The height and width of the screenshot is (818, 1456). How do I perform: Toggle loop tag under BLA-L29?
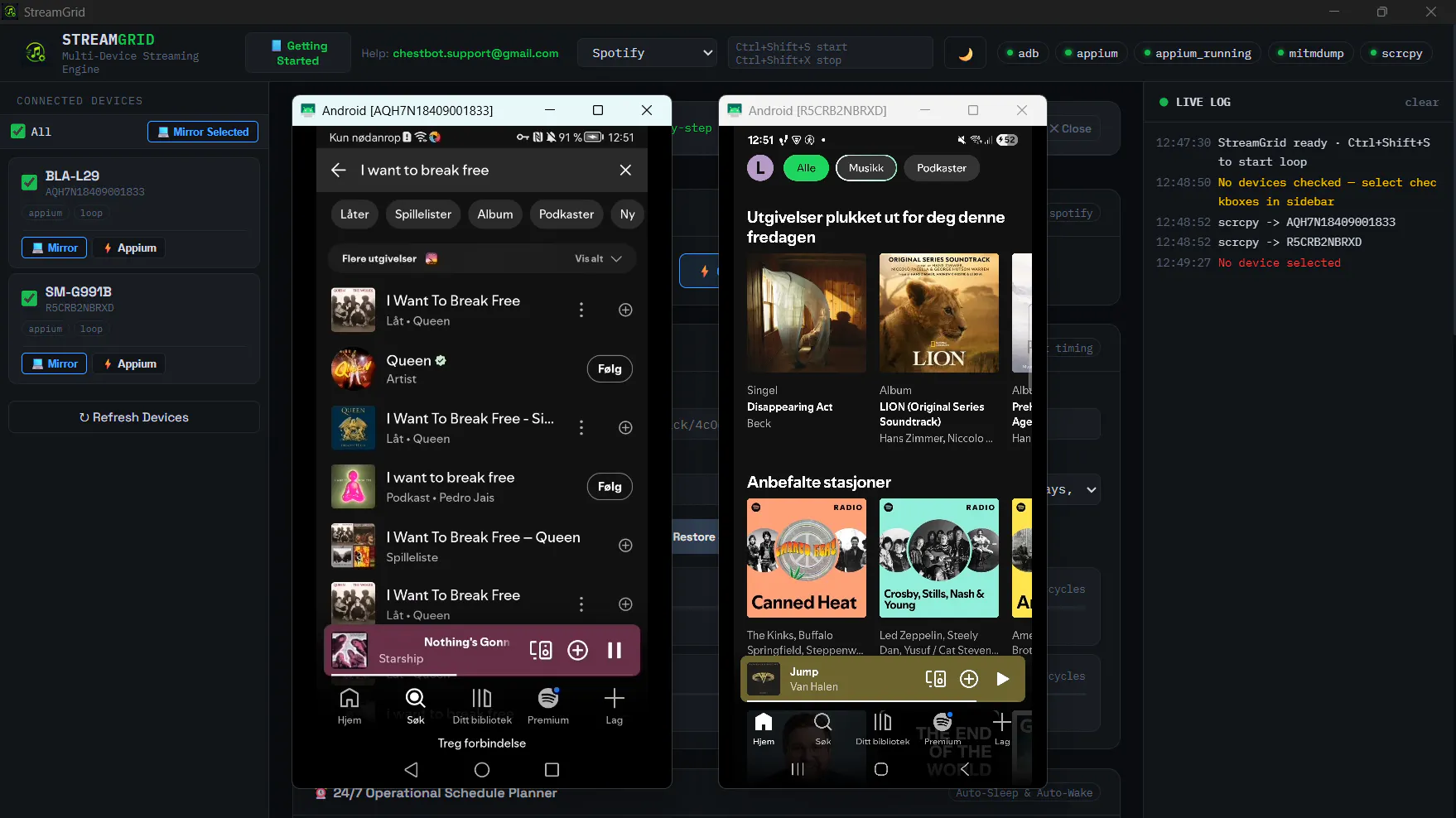[x=91, y=214]
